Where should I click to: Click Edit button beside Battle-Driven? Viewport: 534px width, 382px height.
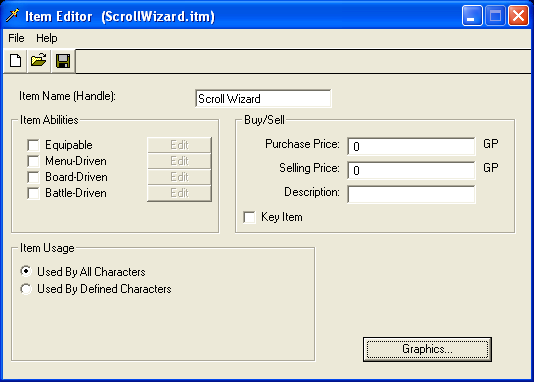pyautogui.click(x=179, y=193)
